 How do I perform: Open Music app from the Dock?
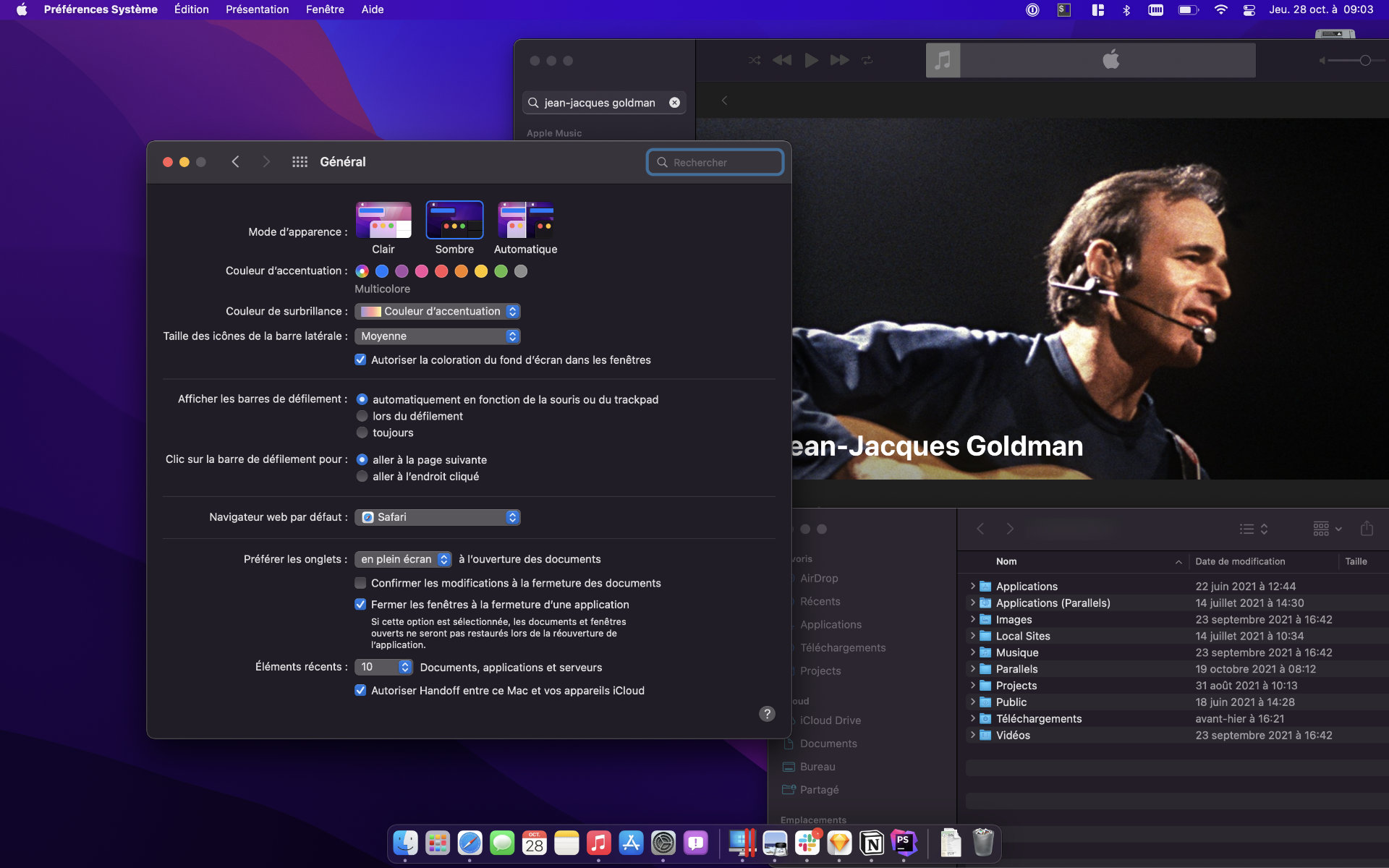click(599, 843)
